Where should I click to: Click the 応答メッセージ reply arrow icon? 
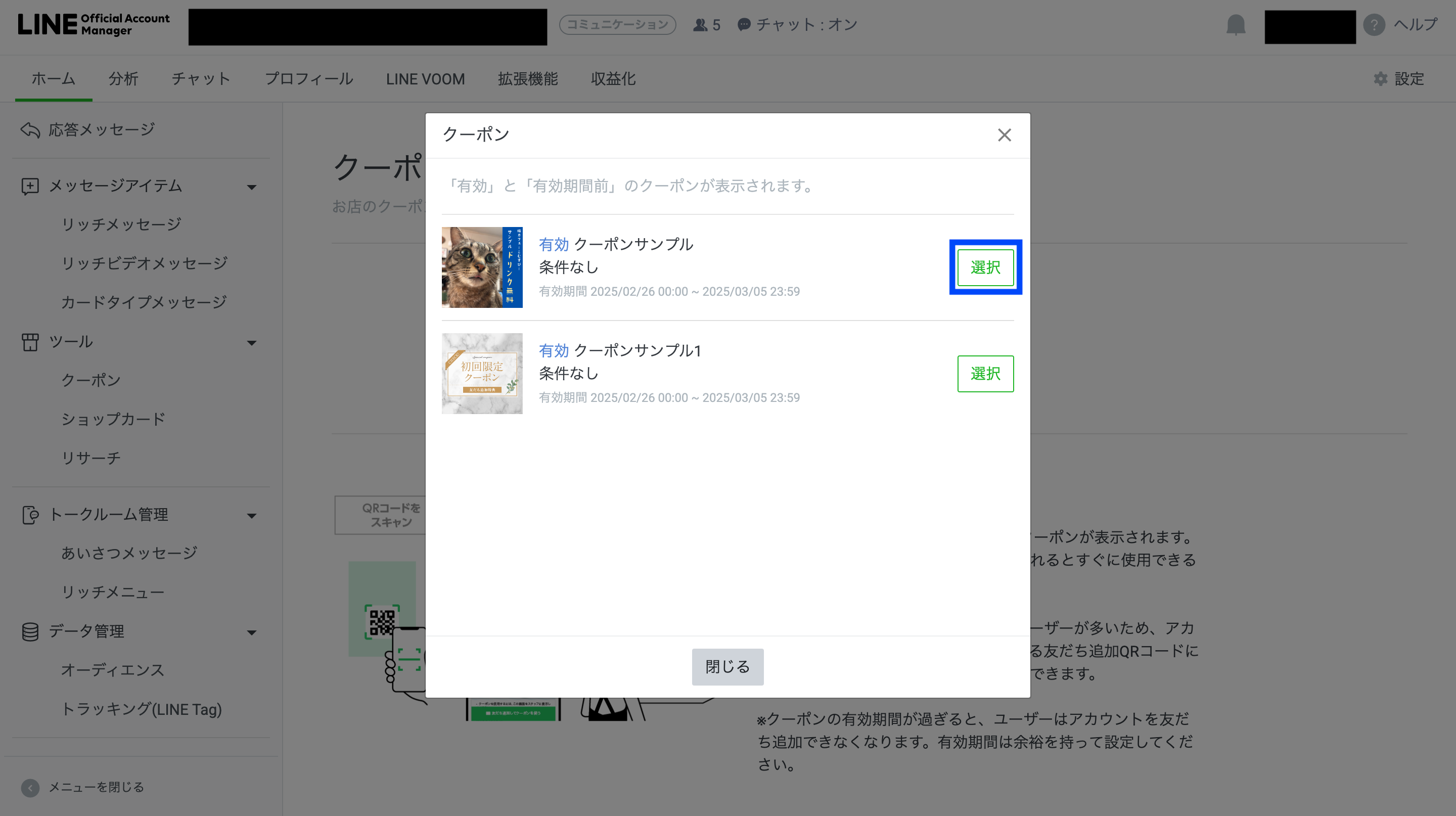point(30,130)
